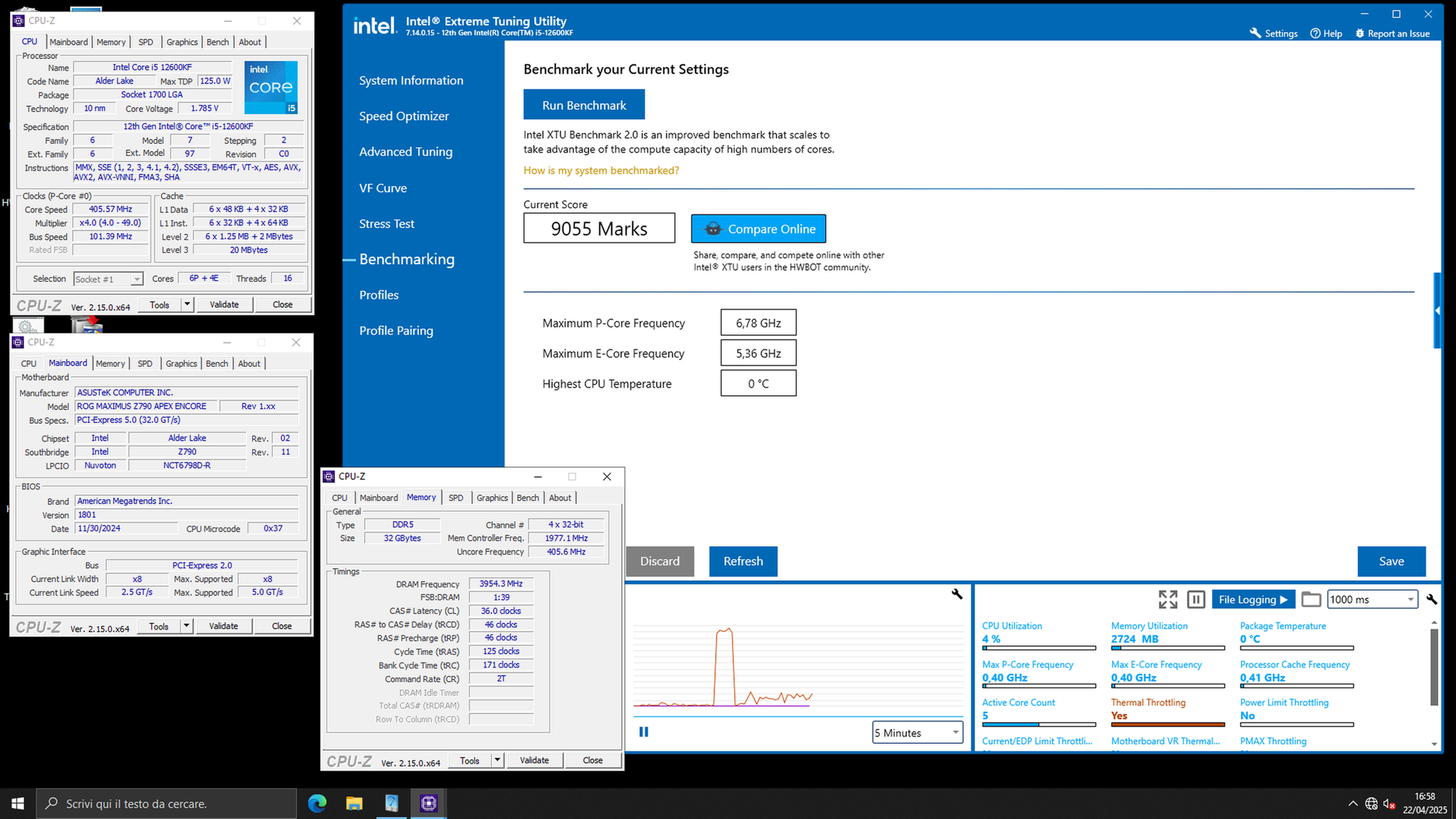Click Validate in Memory CPU-Z window
The image size is (1456, 819).
535,761
